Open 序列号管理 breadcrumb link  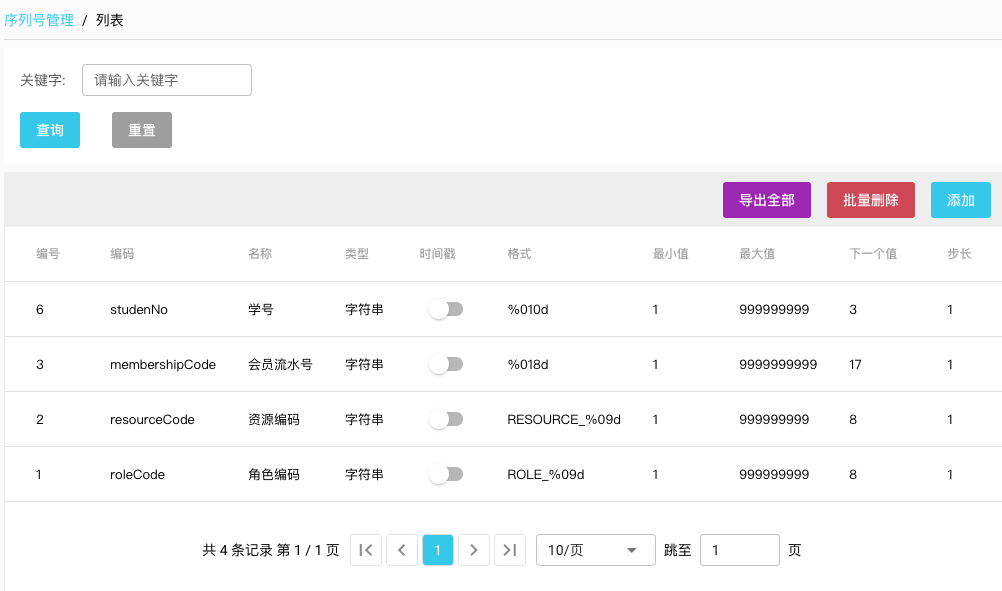pyautogui.click(x=39, y=20)
